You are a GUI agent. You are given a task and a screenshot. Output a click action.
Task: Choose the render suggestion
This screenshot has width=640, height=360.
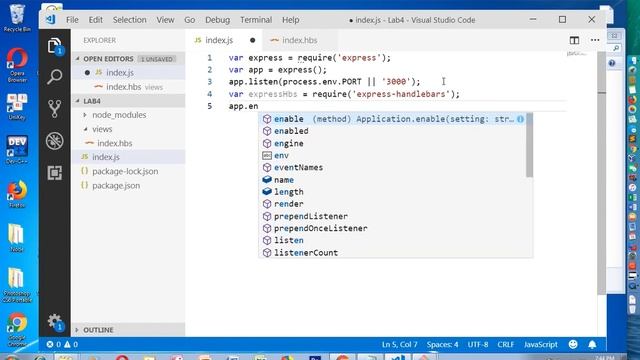(x=393, y=204)
